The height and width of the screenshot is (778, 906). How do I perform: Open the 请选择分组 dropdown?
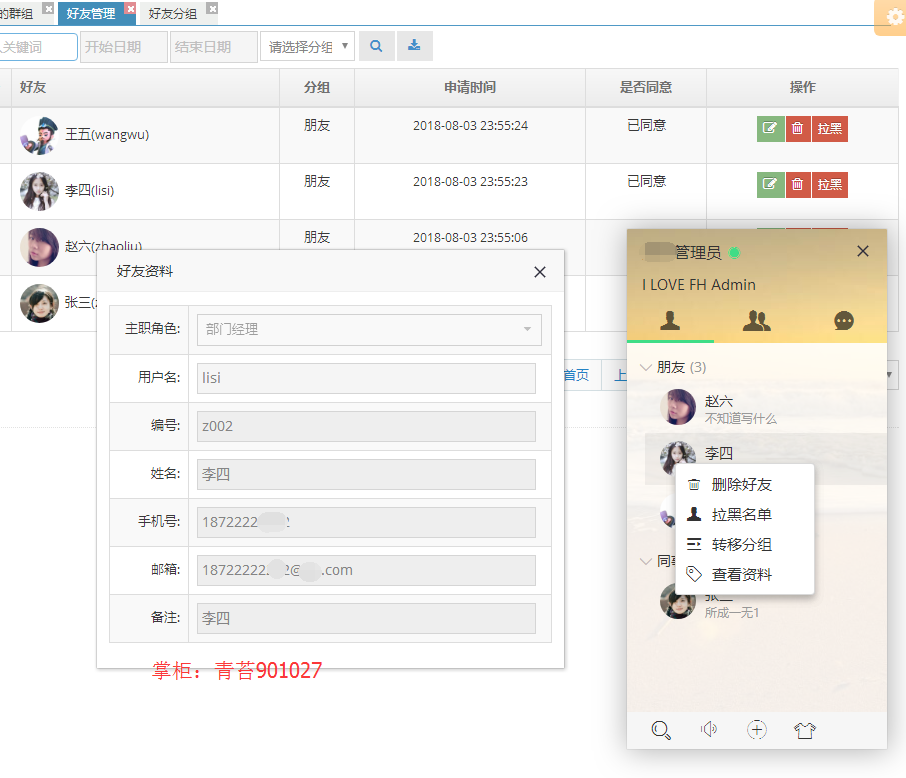(307, 46)
